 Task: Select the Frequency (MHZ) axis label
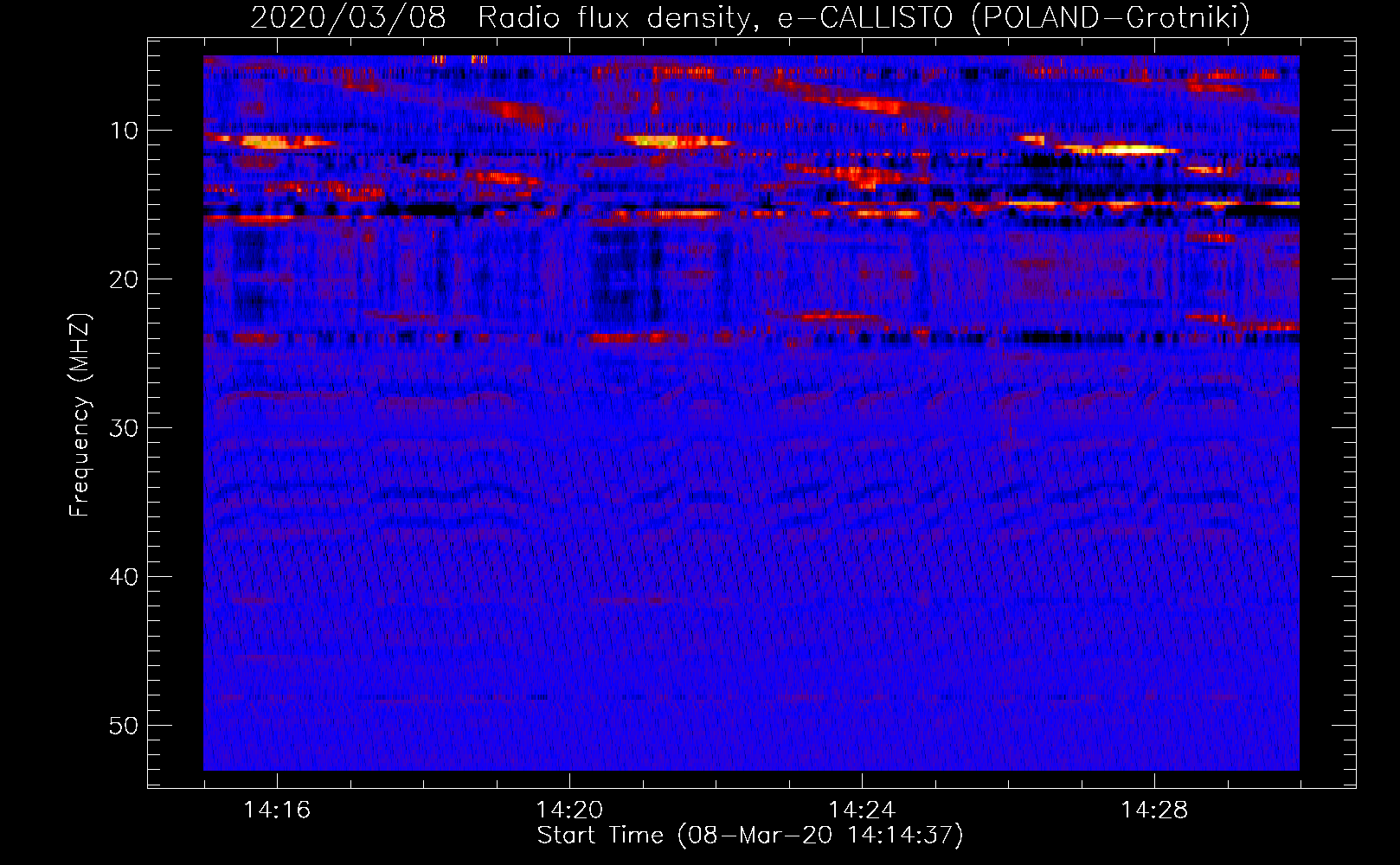coord(80,415)
